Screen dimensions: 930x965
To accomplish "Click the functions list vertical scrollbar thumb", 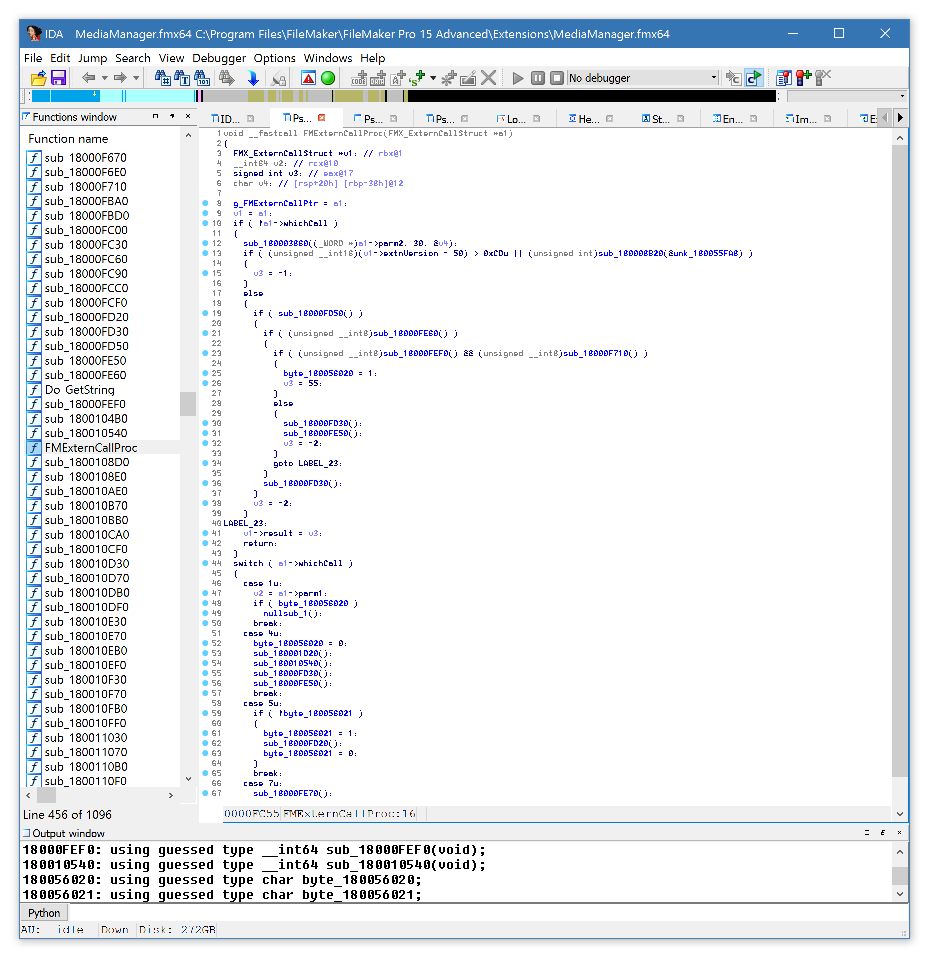I will [188, 404].
